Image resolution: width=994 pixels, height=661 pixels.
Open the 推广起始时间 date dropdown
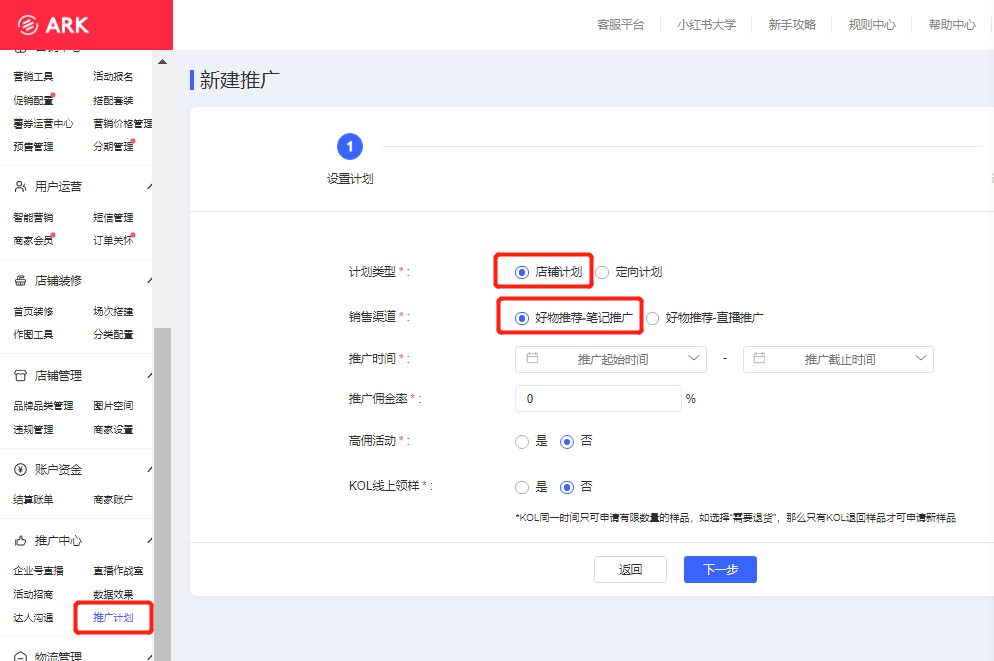pyautogui.click(x=696, y=359)
